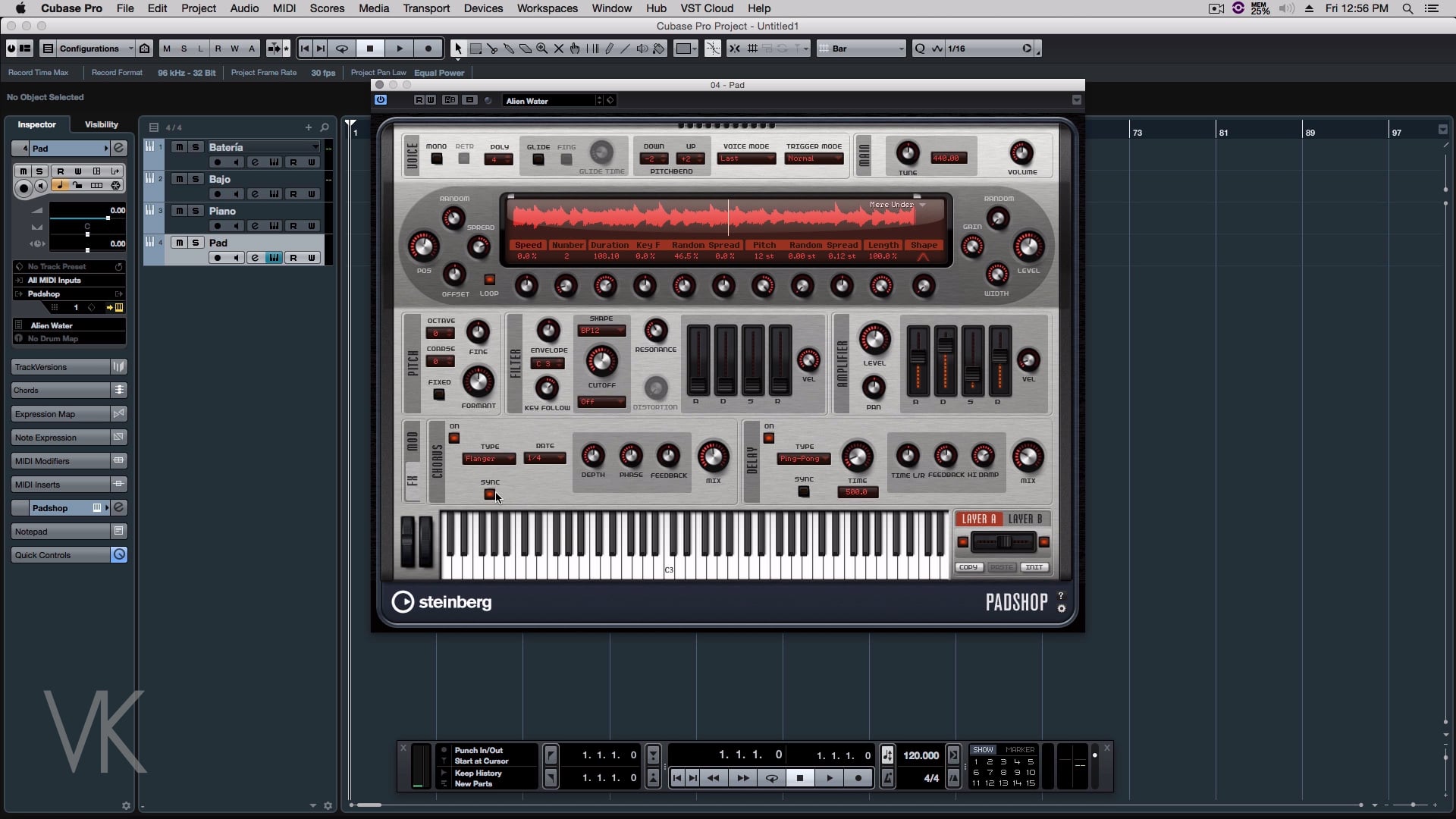
Task: Enable the Loop button in the Padshop grain section
Action: [489, 280]
